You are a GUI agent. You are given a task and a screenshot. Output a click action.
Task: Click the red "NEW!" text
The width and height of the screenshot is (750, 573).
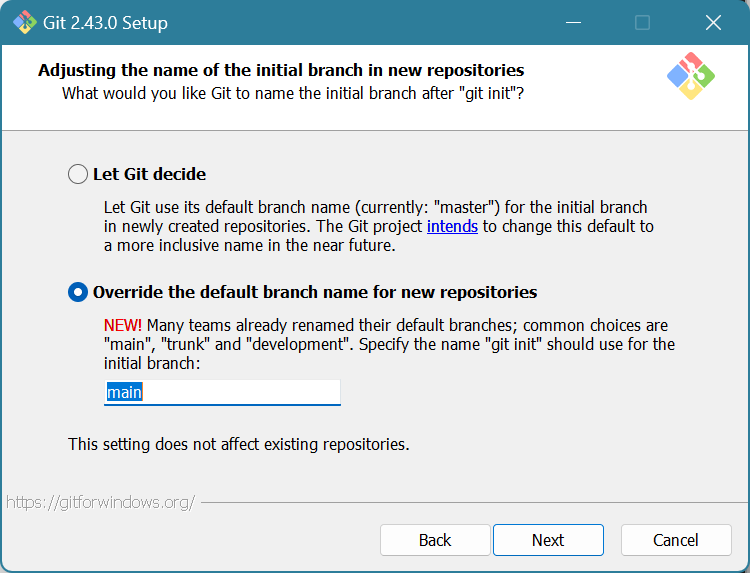pos(123,326)
